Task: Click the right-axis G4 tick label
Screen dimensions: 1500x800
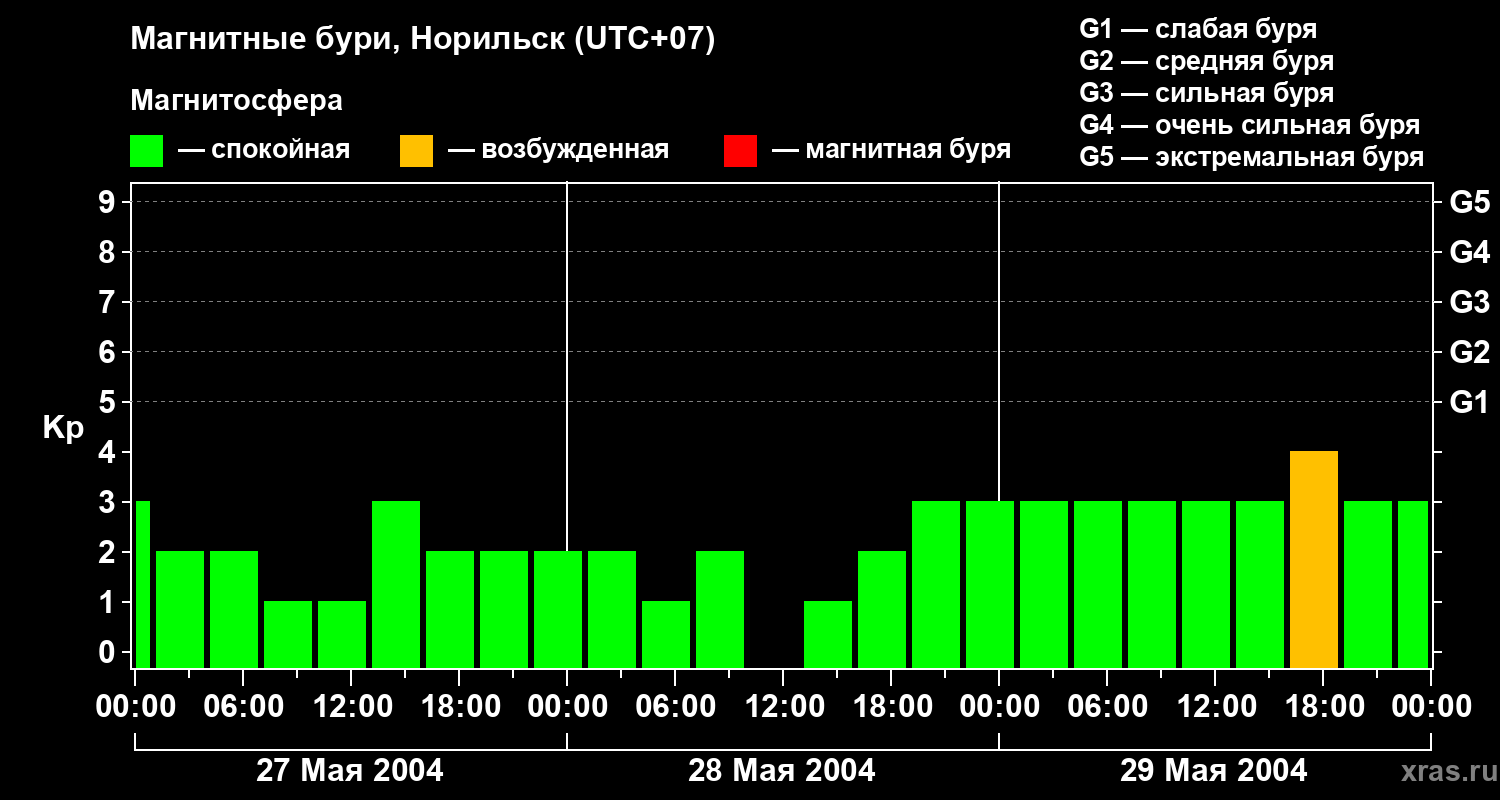Action: point(1469,252)
